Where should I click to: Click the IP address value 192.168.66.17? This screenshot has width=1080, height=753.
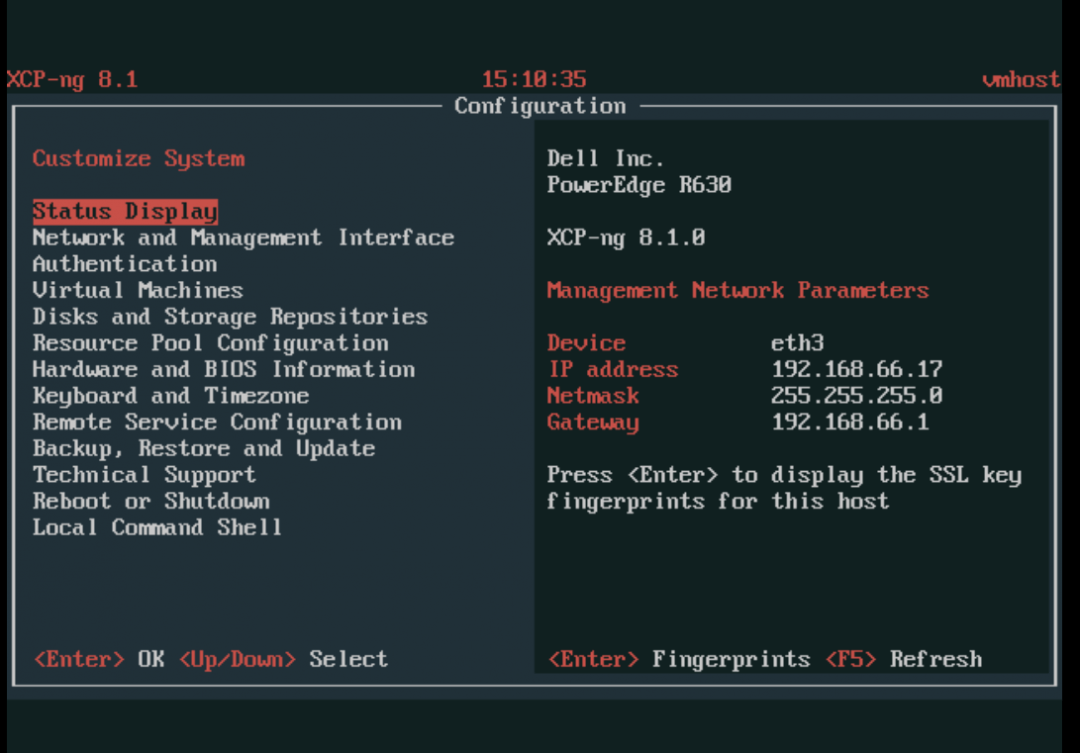click(x=856, y=370)
